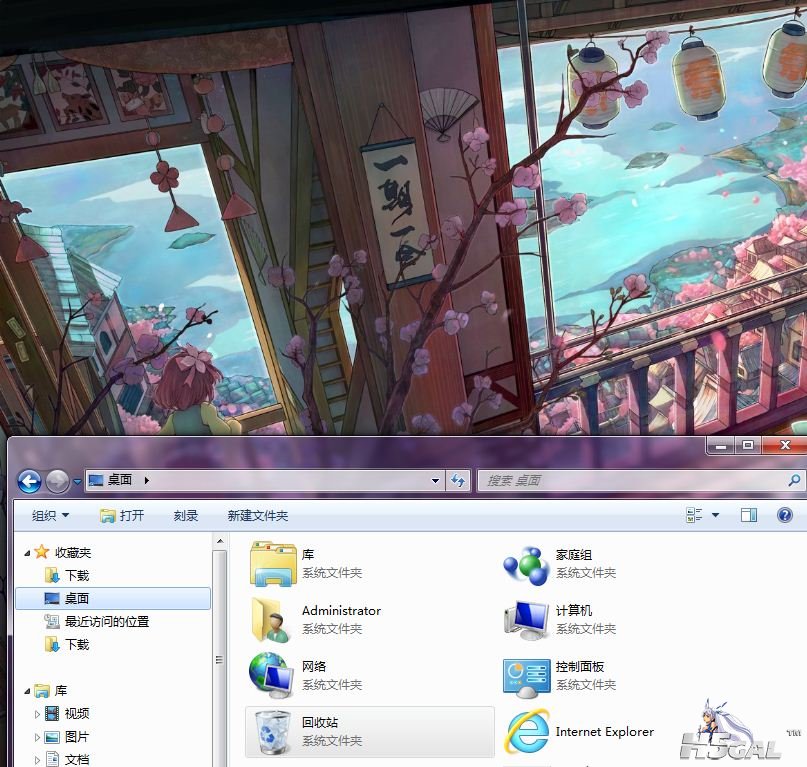Screen dimensions: 807x767
Task: Open recent pages dropdown beside Forward arrow
Action: (77, 482)
